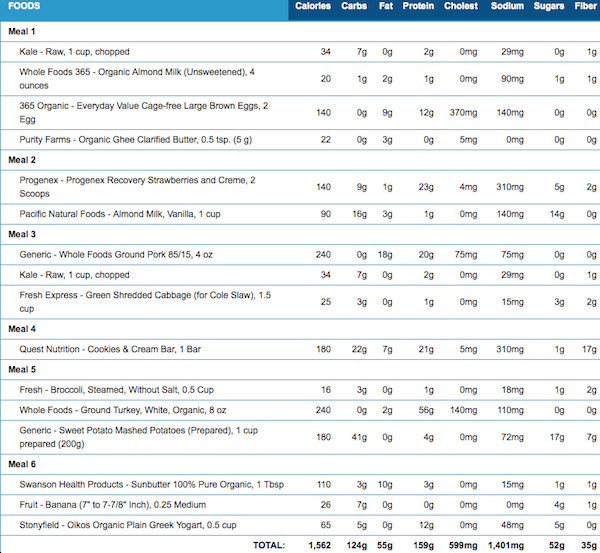Click 48mg sodium in Greek Yogart row
Screen dimensions: 600x553
pos(512,525)
